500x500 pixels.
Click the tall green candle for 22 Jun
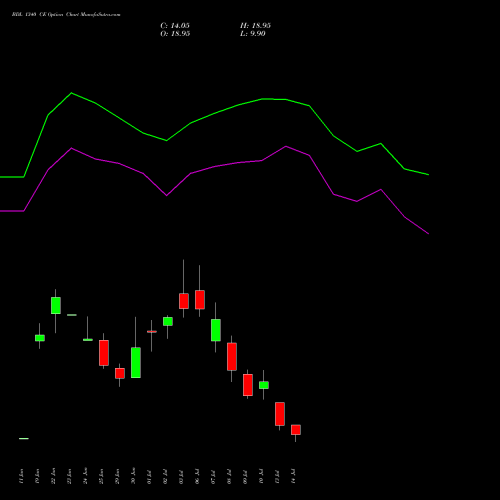pos(56,305)
